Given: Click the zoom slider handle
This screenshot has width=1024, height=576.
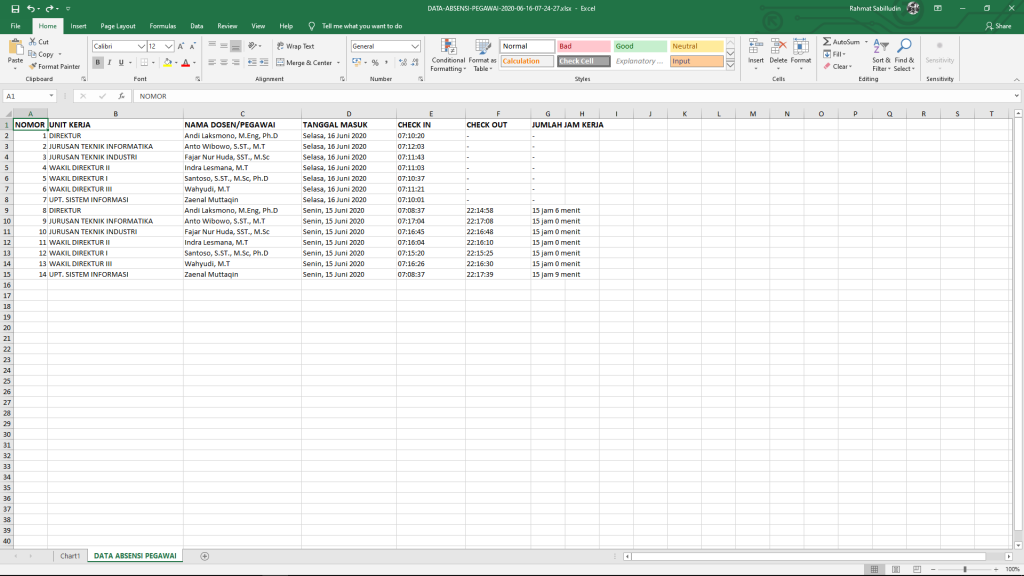Looking at the screenshot, I should click(x=965, y=569).
